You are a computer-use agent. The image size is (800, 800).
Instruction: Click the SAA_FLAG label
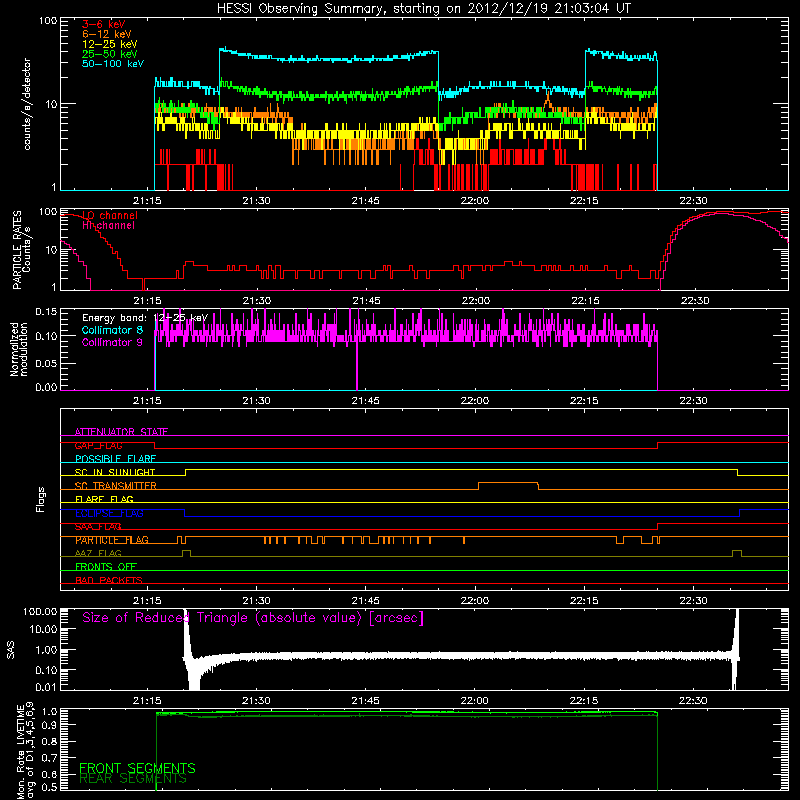(x=98, y=526)
